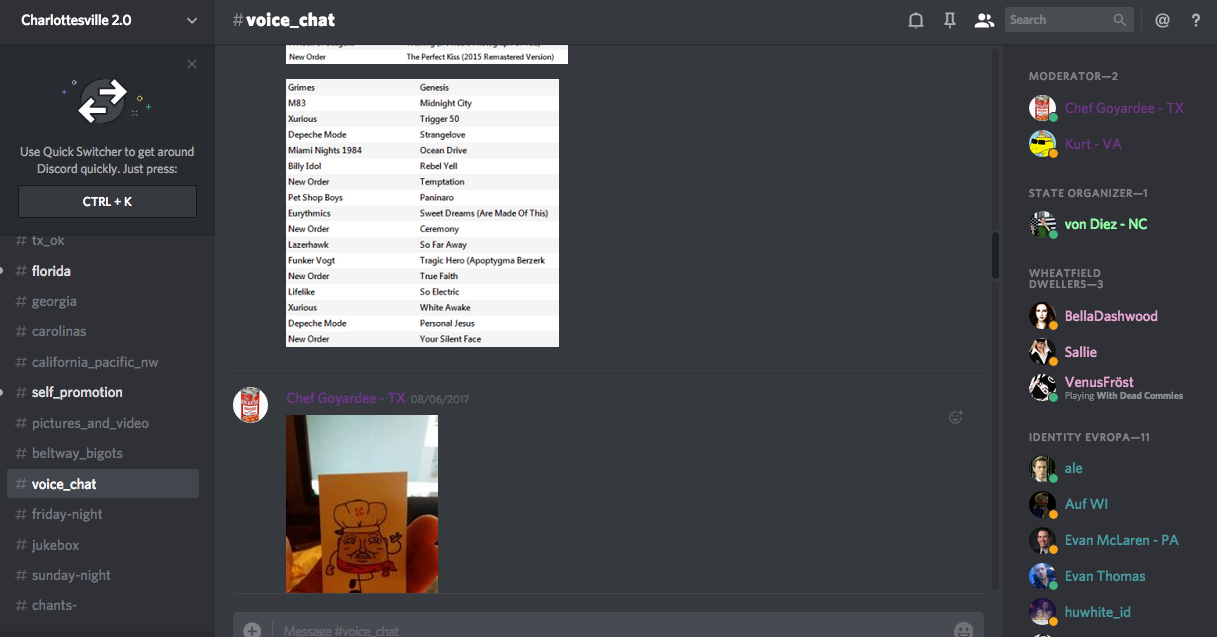Show pinned messages with pin icon
The height and width of the screenshot is (637, 1217).
coord(950,20)
